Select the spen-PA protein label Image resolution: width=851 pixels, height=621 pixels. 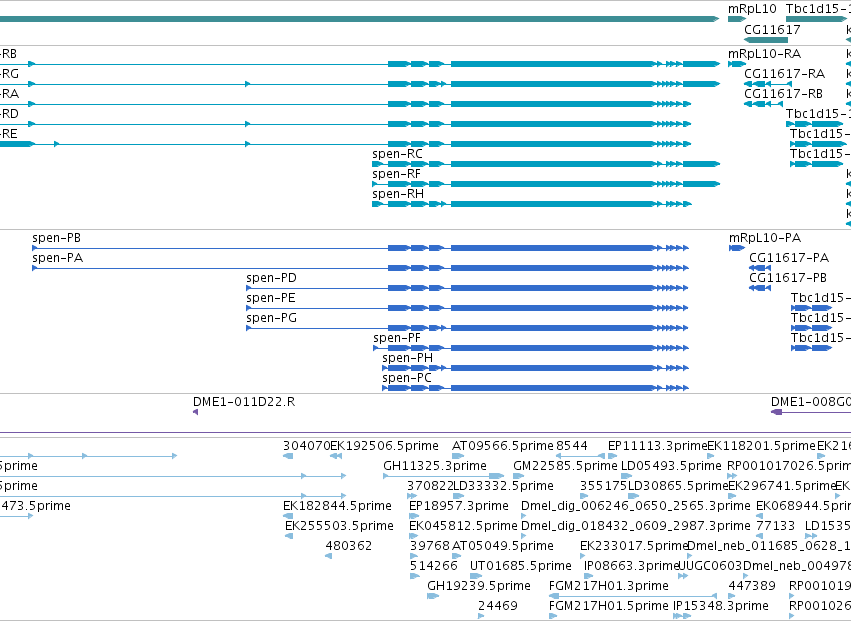coord(58,258)
